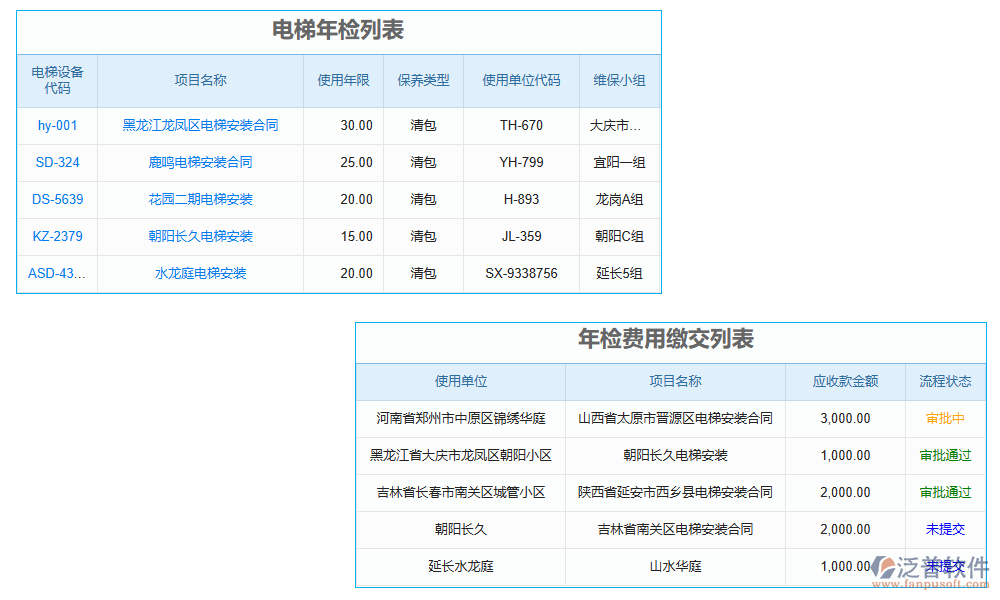Click 未提交 status for 吉林省南关区 contract
Image resolution: width=1000 pixels, height=600 pixels.
point(945,529)
